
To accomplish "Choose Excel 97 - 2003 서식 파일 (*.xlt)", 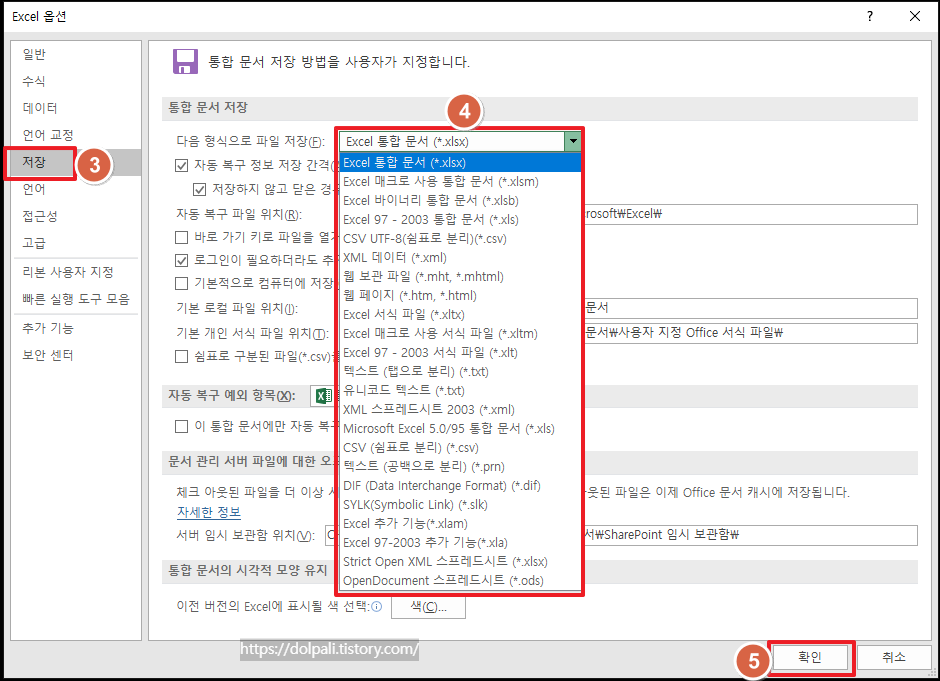I will [460, 352].
